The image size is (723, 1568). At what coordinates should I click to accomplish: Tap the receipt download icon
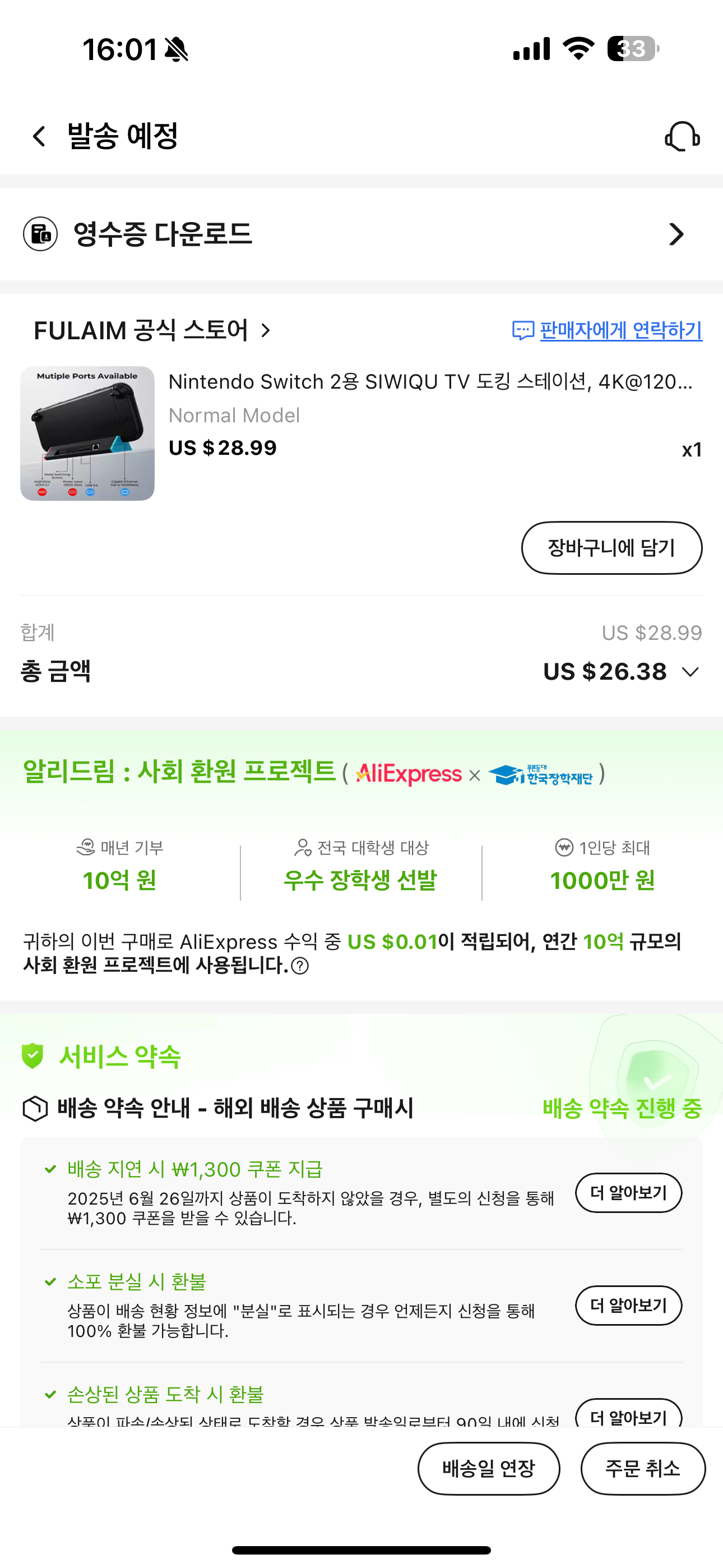(40, 234)
